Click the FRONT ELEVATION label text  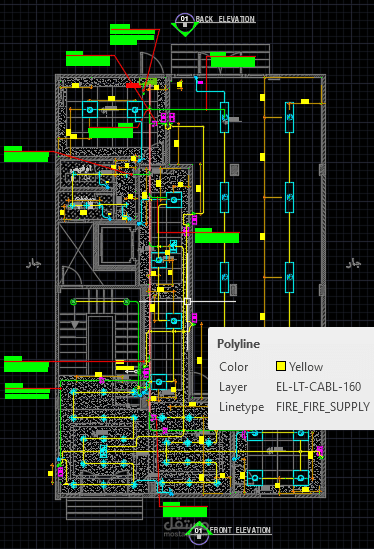tap(240, 530)
